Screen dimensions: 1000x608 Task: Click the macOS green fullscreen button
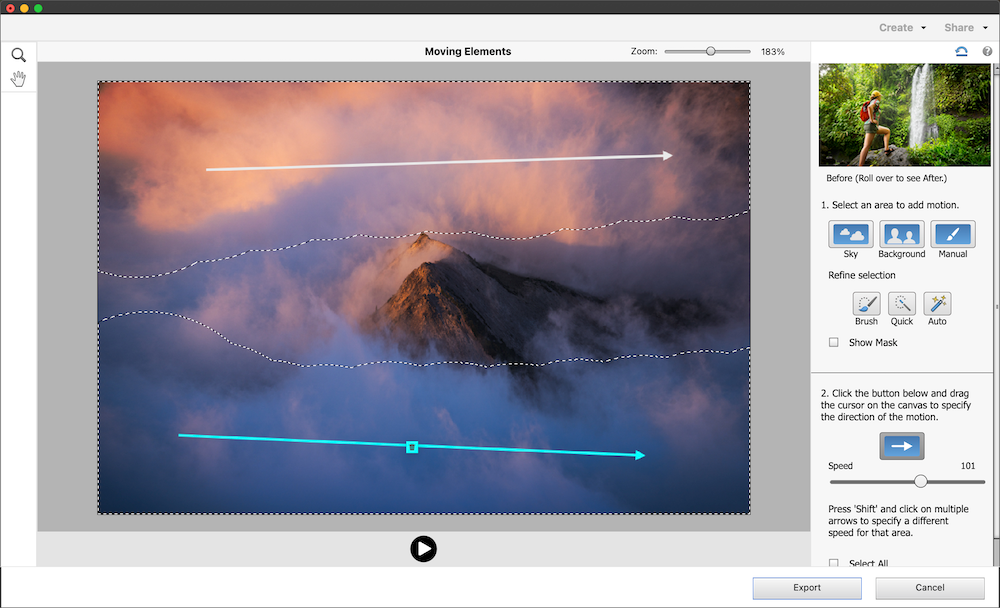38,8
